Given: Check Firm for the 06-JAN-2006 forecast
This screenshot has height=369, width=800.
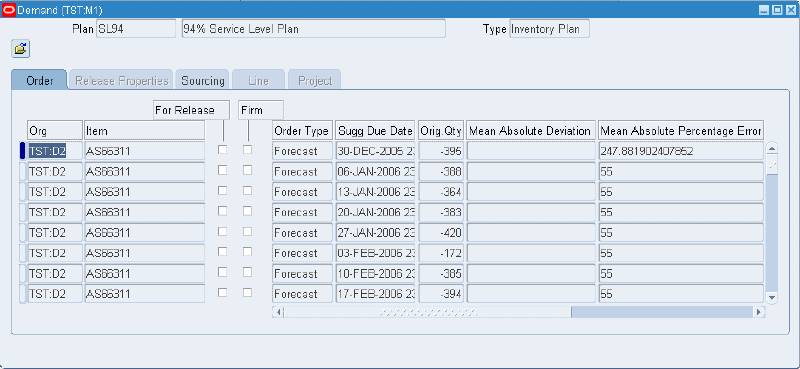Looking at the screenshot, I should tap(247, 170).
